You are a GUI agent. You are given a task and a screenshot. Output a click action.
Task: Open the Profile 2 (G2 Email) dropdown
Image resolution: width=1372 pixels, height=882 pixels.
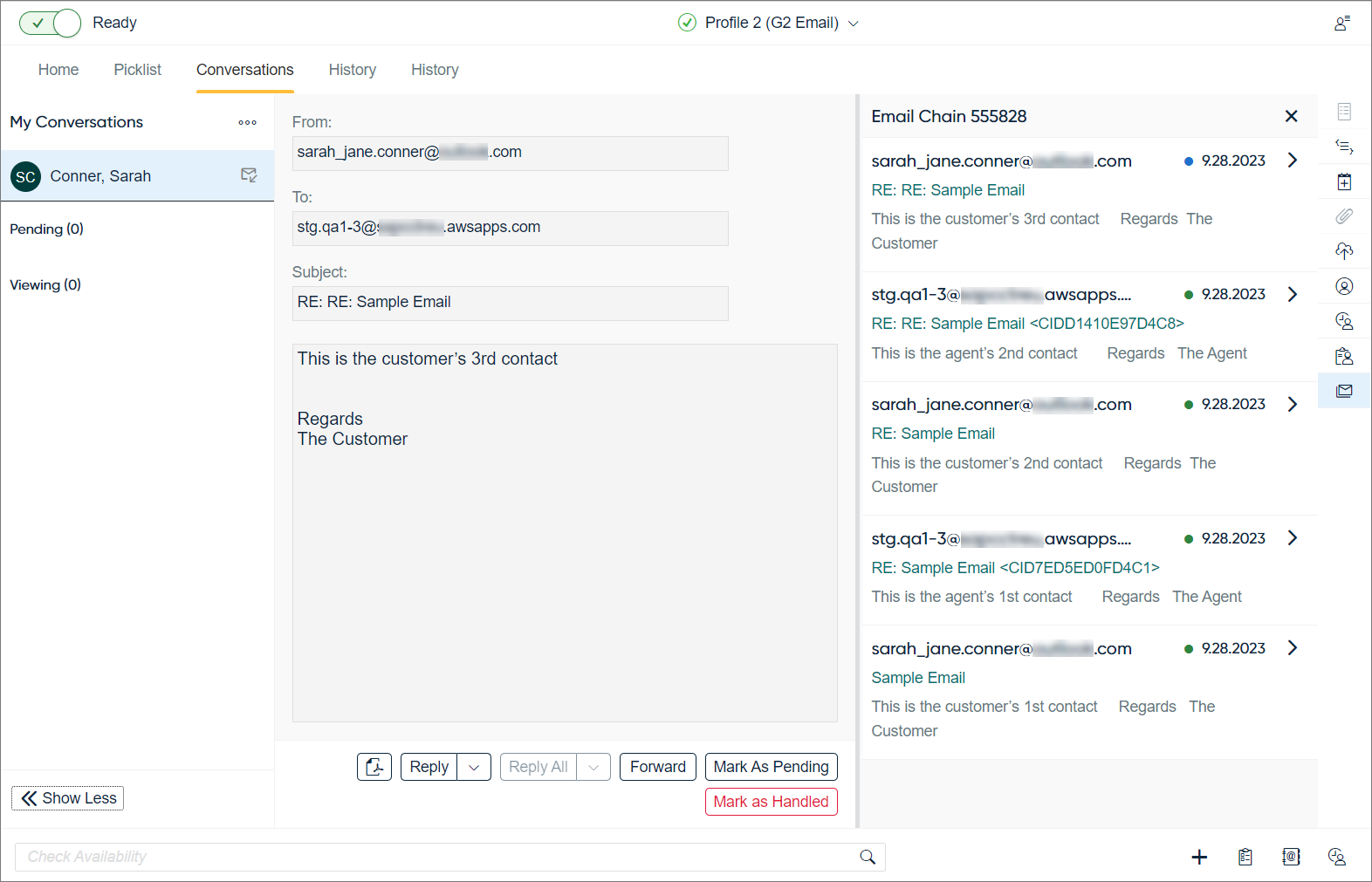point(769,23)
